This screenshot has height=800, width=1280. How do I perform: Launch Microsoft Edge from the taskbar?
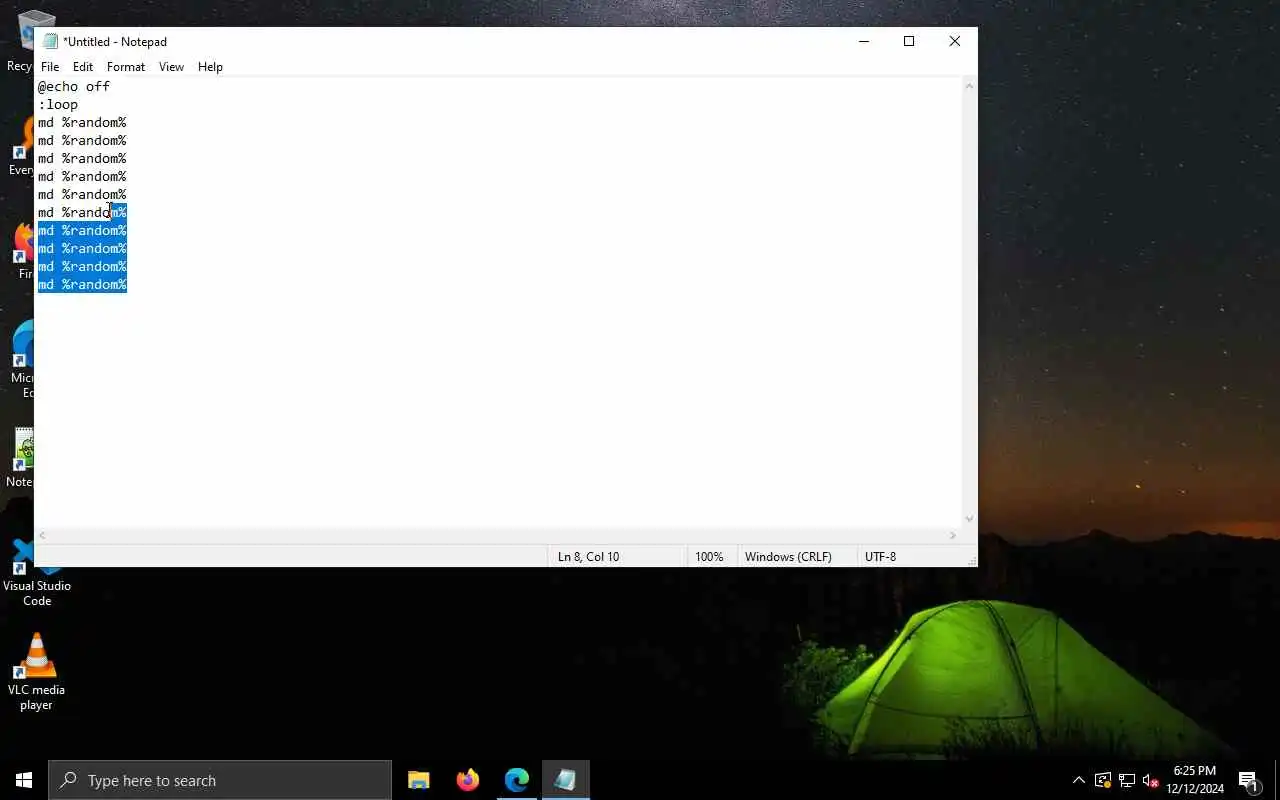(516, 780)
